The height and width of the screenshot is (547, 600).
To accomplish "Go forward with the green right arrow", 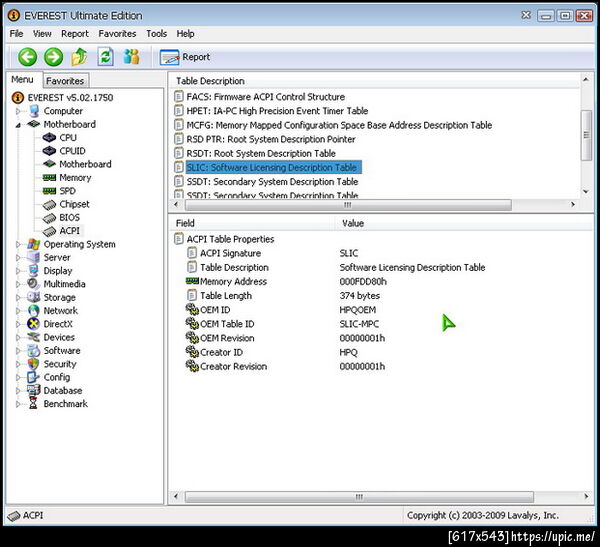I will tap(53, 57).
